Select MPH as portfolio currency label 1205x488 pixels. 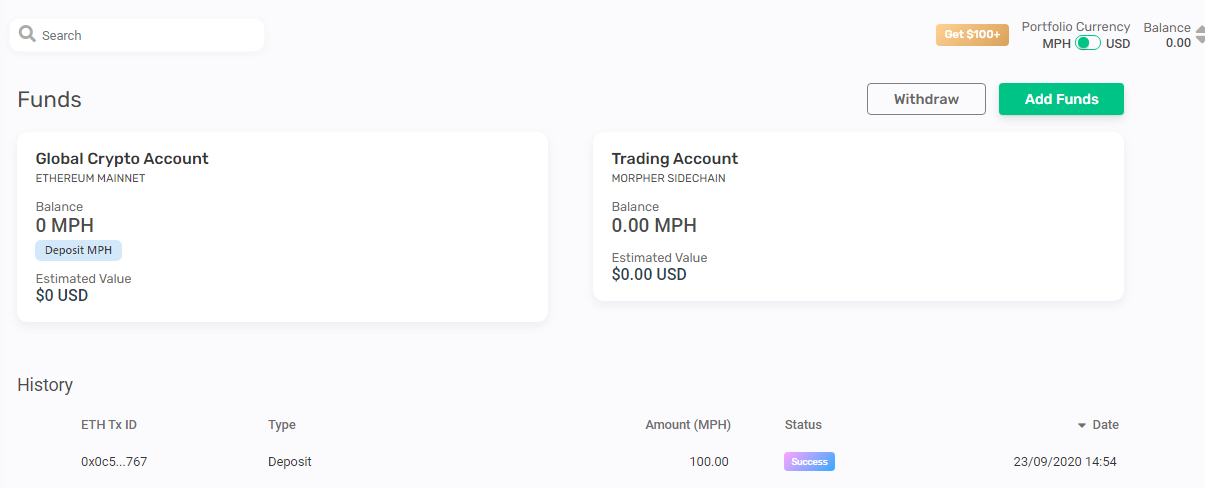(x=1056, y=44)
